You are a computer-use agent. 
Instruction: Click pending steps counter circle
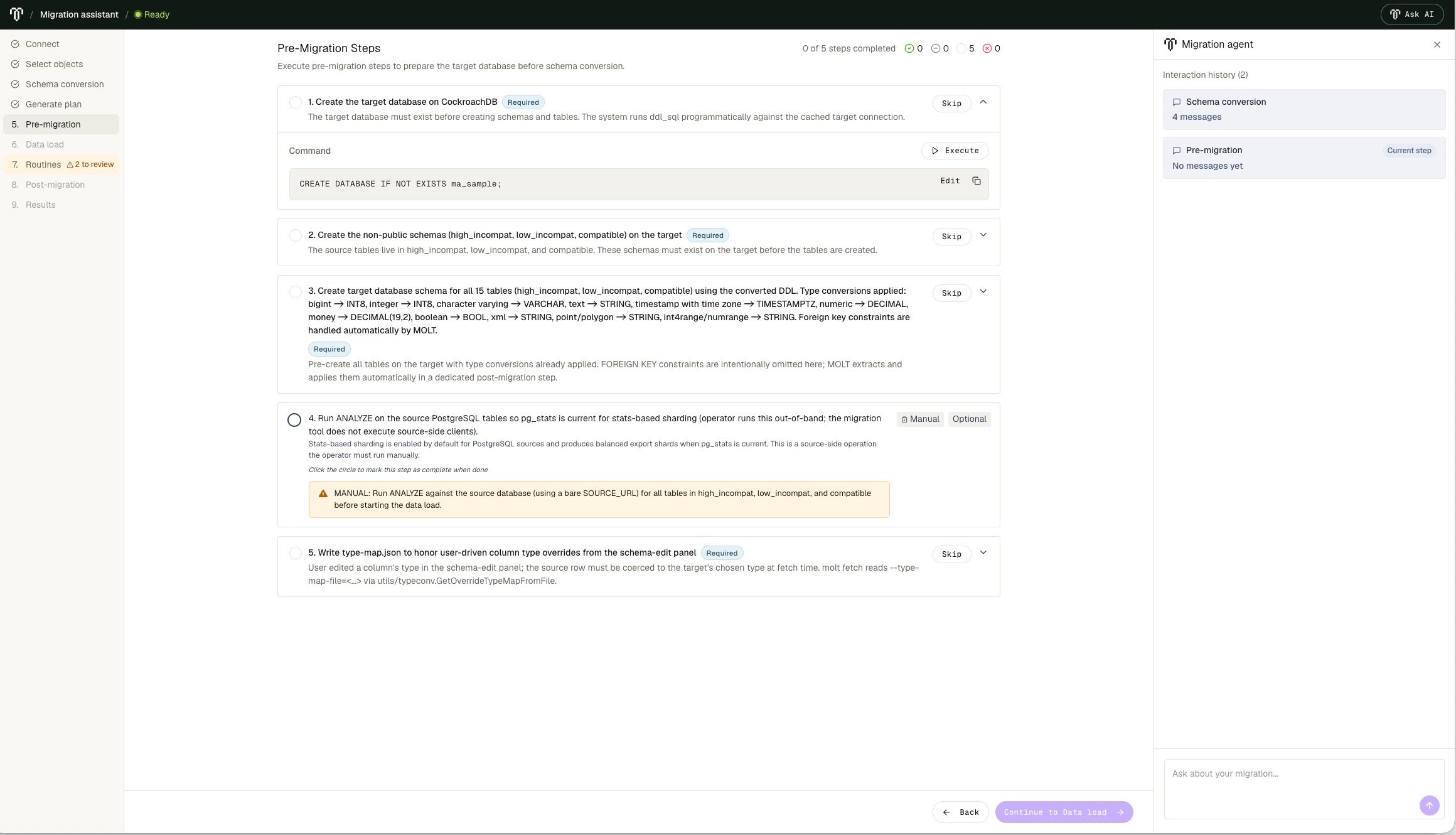(961, 48)
